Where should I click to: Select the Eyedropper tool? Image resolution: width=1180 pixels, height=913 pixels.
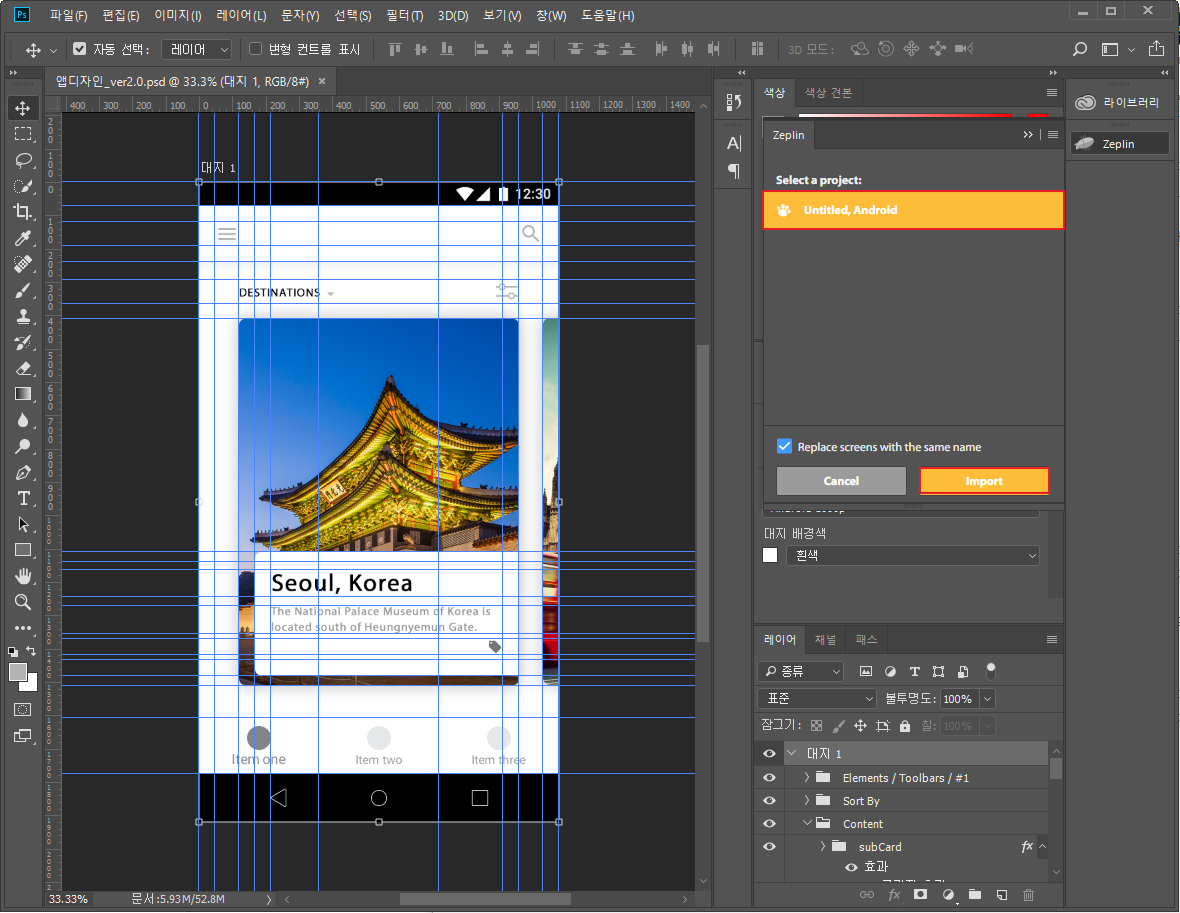[x=22, y=238]
